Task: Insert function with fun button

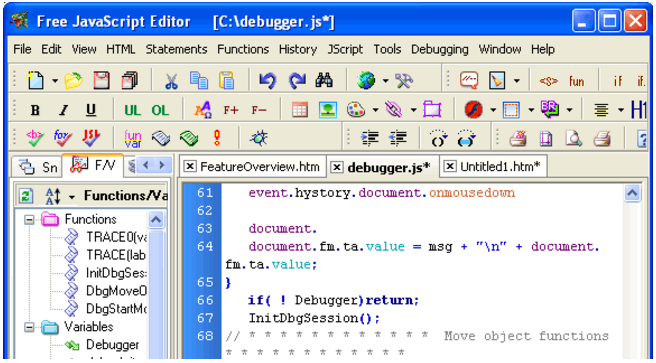Action: click(x=577, y=81)
